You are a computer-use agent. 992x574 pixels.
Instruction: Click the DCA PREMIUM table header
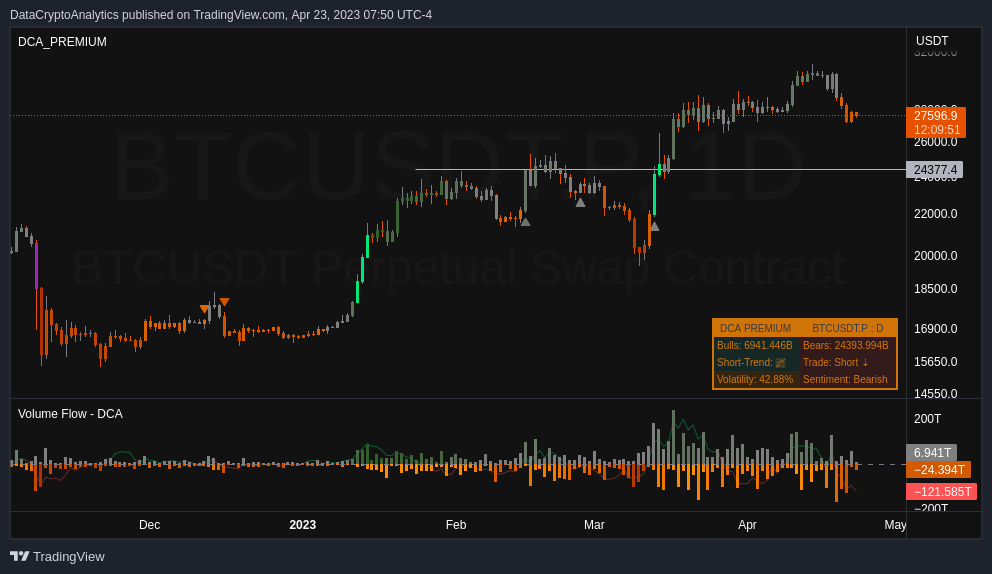click(755, 328)
